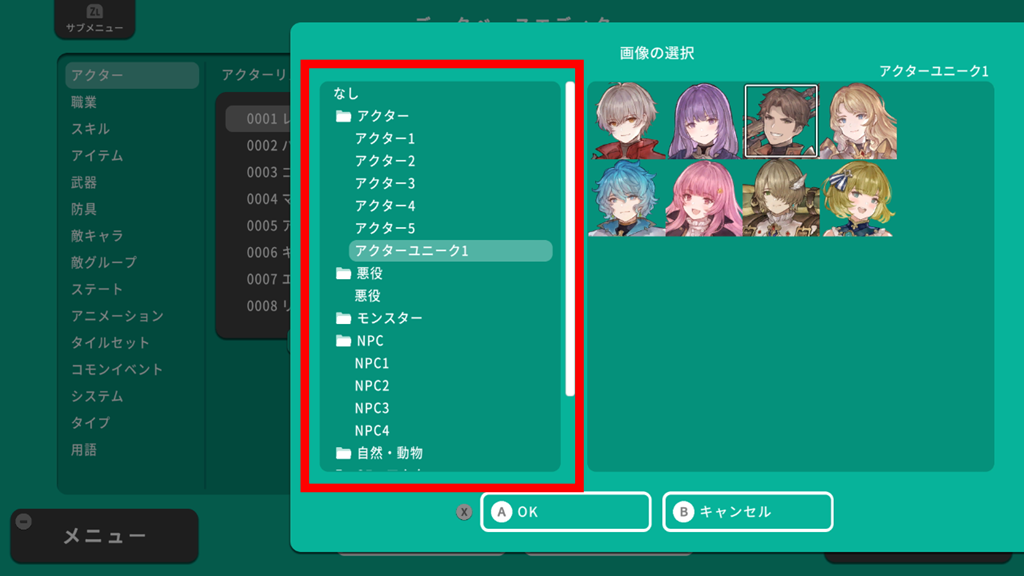Click the X button icon
The height and width of the screenshot is (576, 1024).
464,513
